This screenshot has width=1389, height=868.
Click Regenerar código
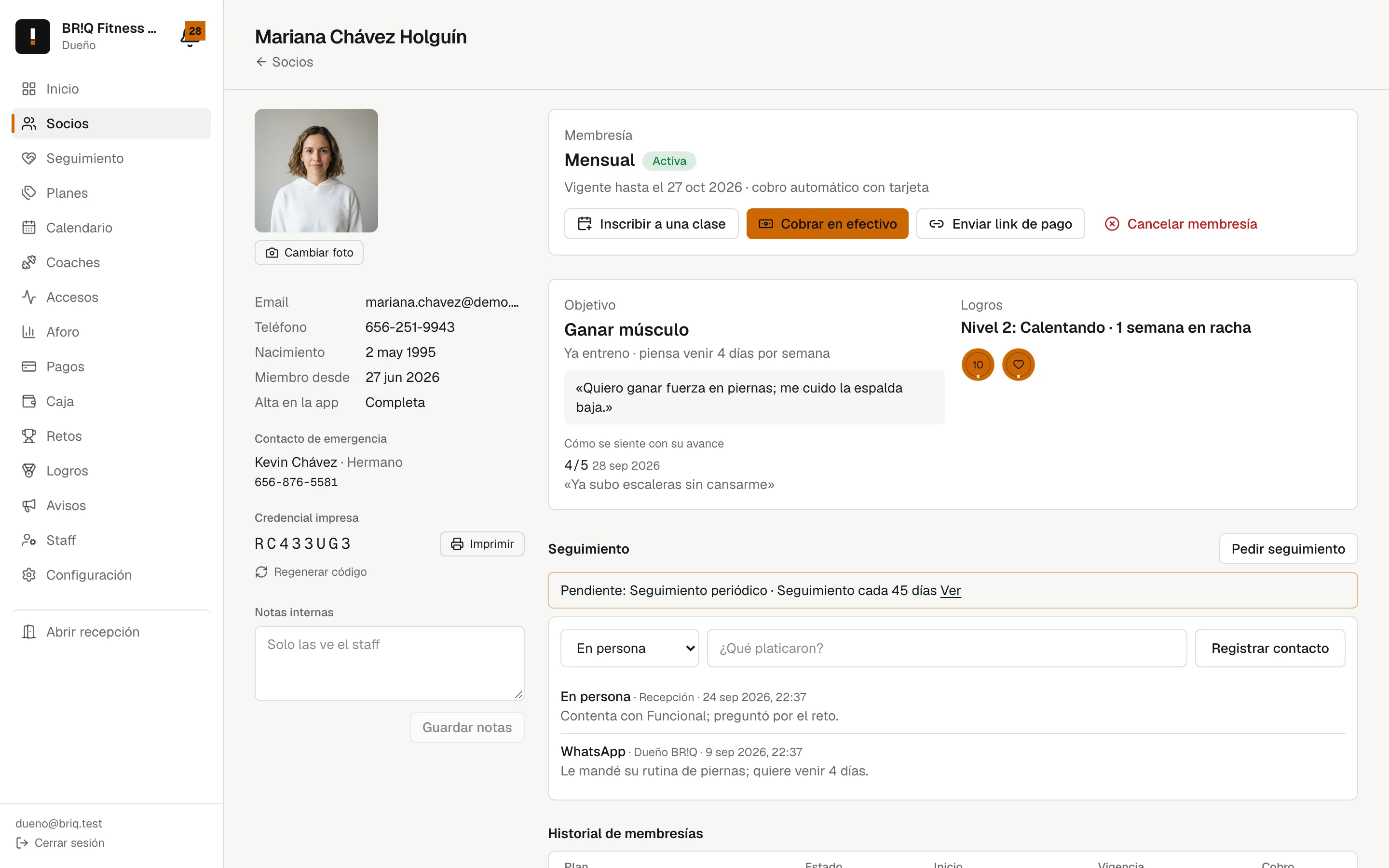point(311,572)
